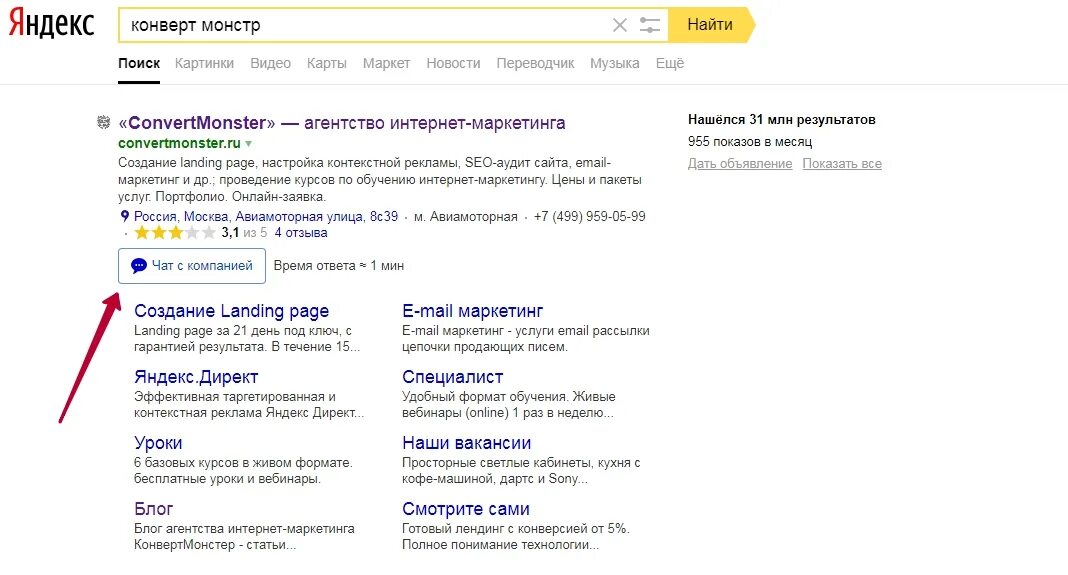The height and width of the screenshot is (575, 1068).
Task: Open the Яндекс.Директ sitelink
Action: coord(196,377)
